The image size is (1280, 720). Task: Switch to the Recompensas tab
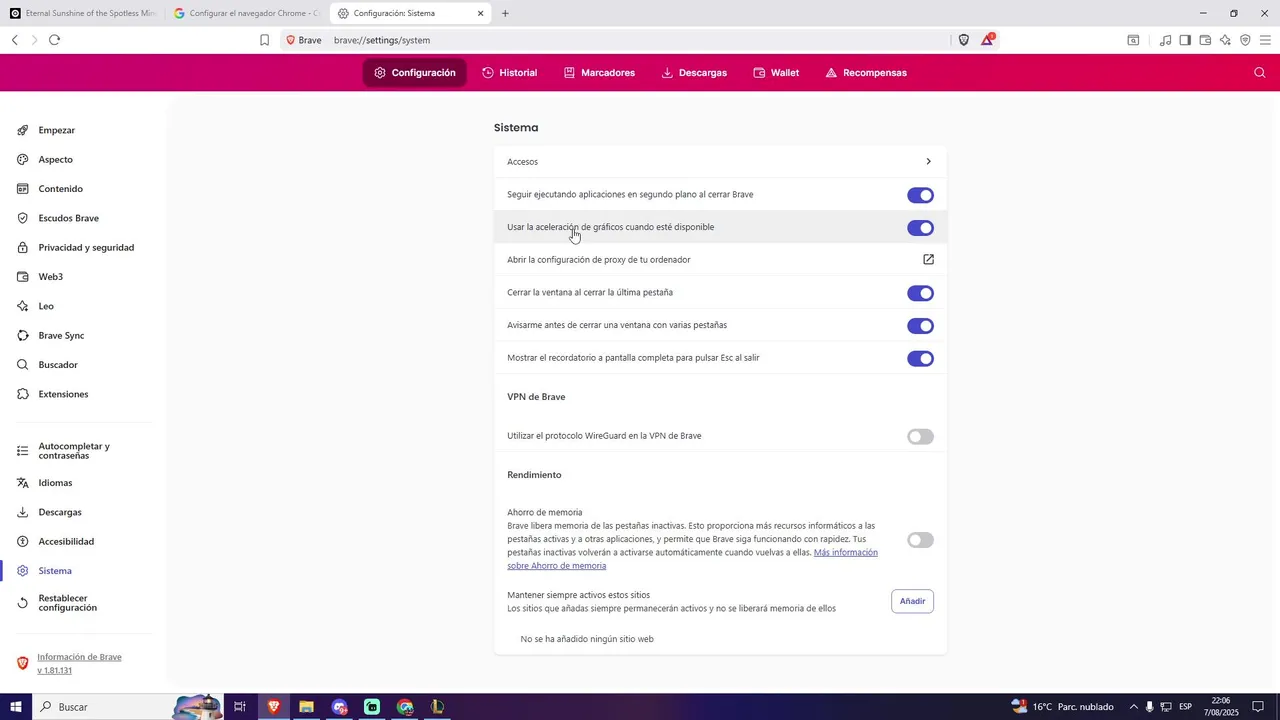click(866, 73)
